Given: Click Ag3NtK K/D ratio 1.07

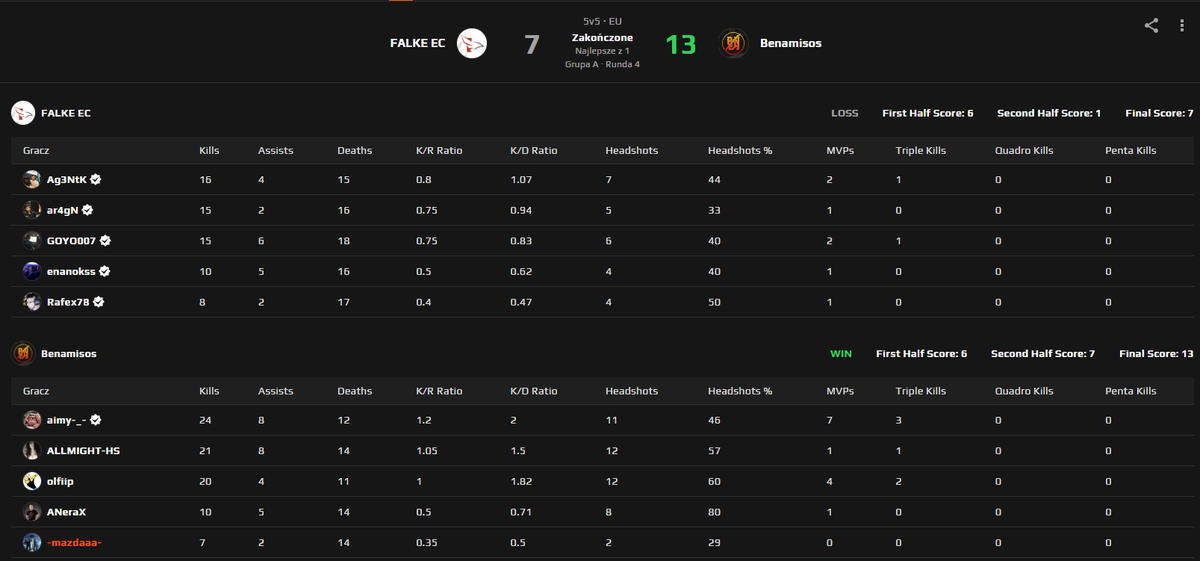Looking at the screenshot, I should pos(521,180).
